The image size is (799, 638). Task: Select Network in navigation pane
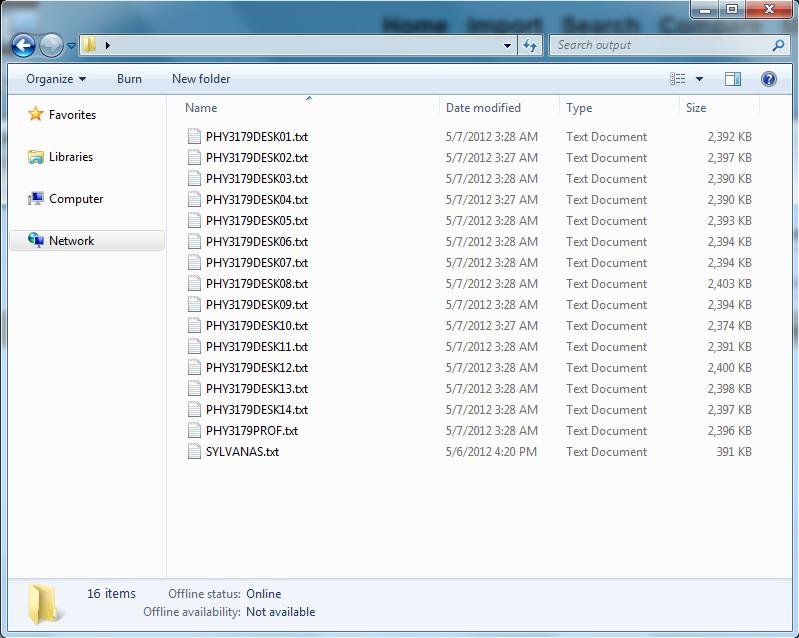click(87, 241)
